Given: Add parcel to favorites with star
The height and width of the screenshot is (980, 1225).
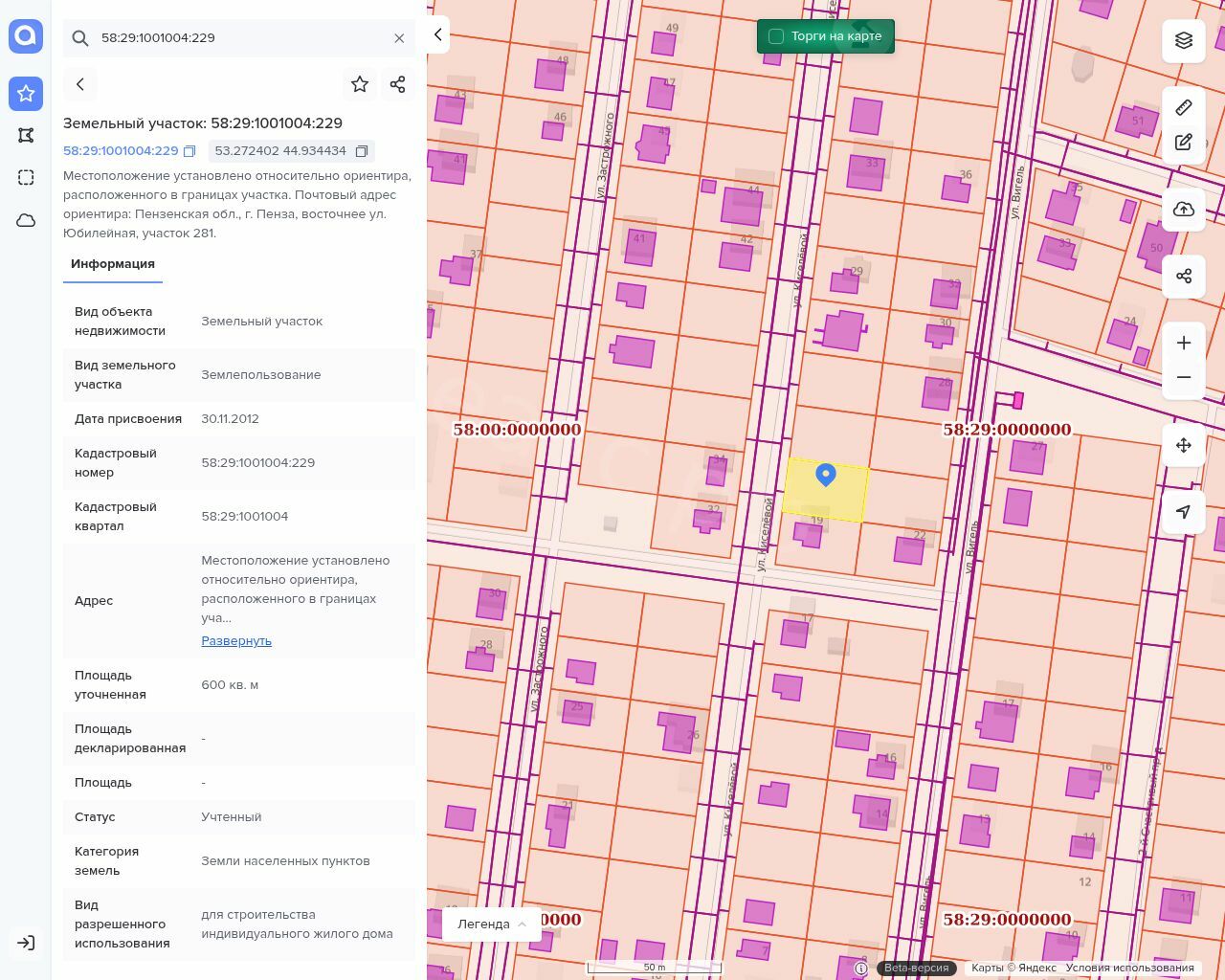Looking at the screenshot, I should [x=360, y=84].
